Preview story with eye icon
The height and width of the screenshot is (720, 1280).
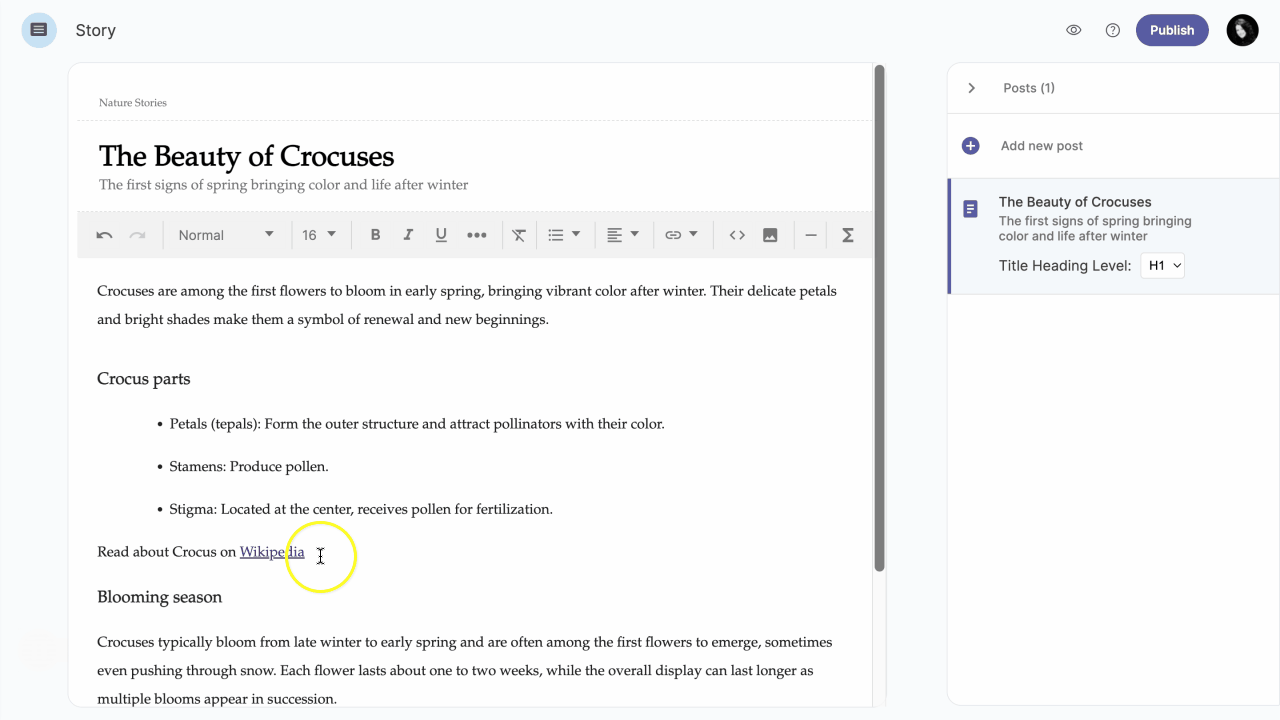1074,30
